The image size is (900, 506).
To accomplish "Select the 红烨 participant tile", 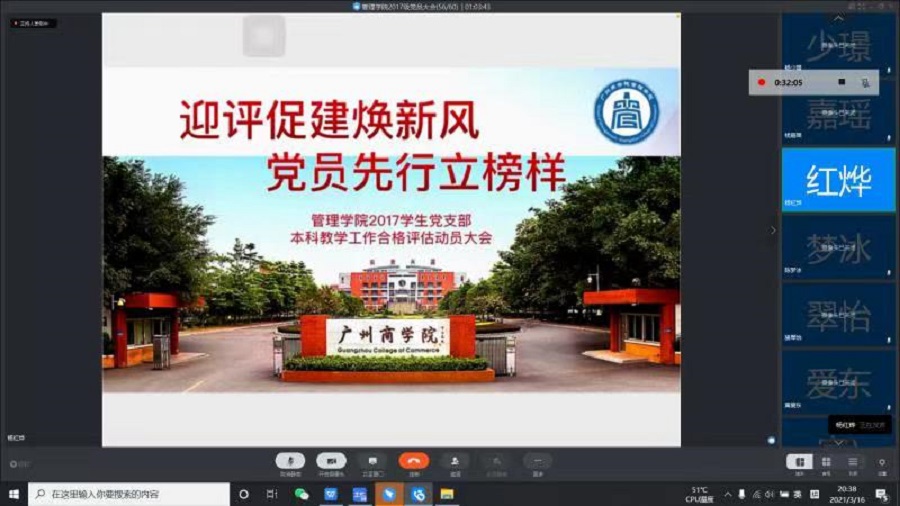I will [x=838, y=180].
